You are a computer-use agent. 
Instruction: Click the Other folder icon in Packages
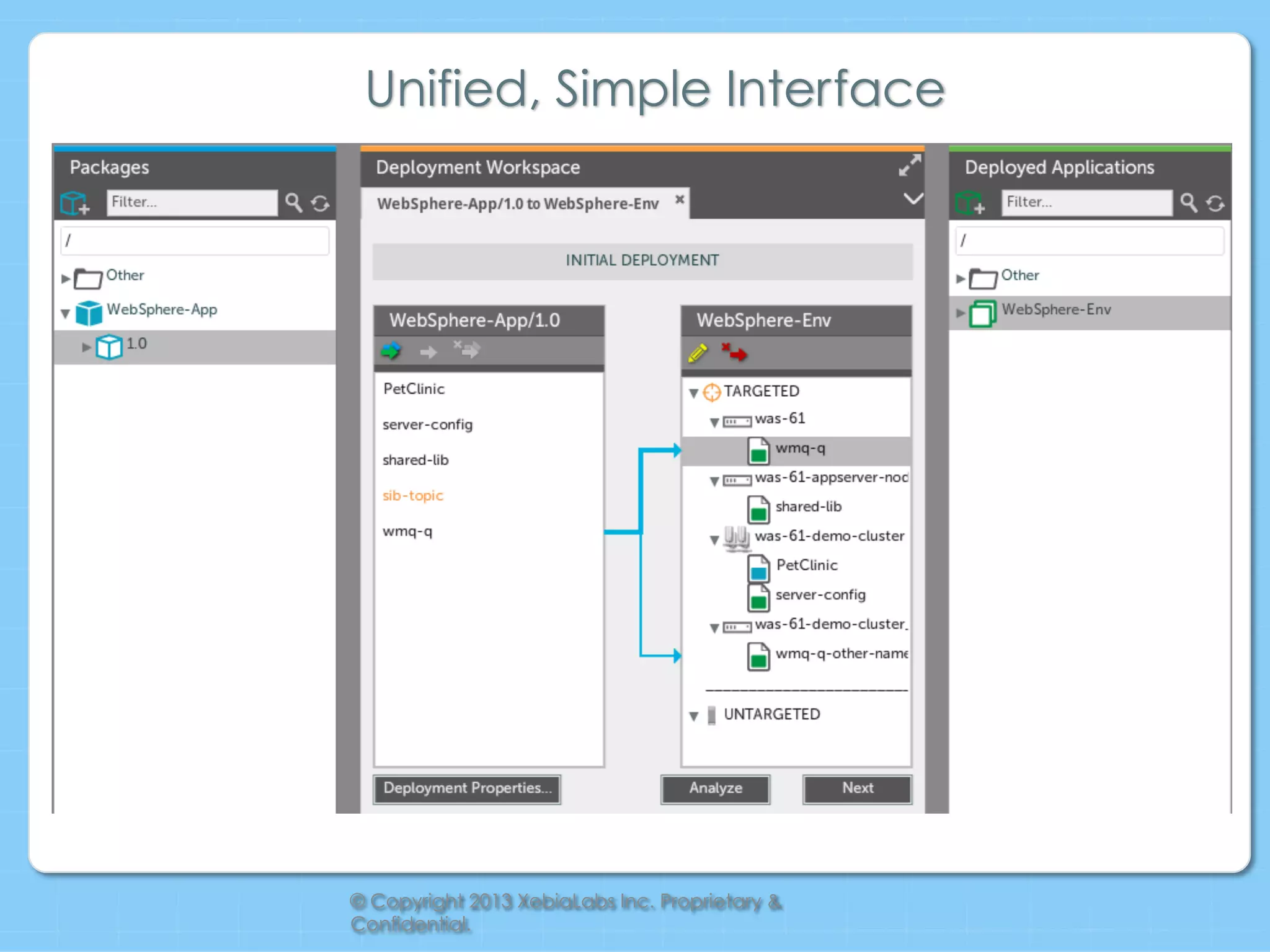tap(88, 278)
